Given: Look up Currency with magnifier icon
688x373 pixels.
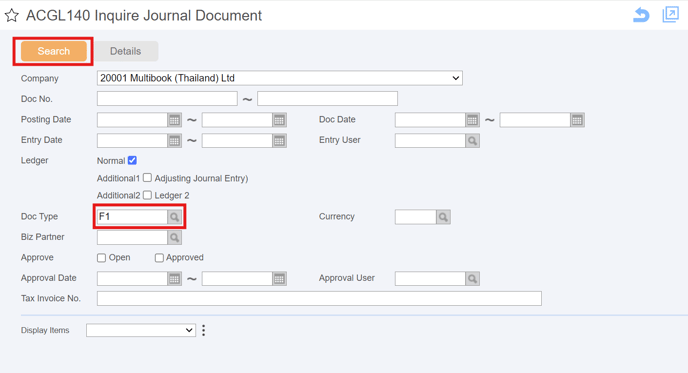Looking at the screenshot, I should click(x=444, y=217).
